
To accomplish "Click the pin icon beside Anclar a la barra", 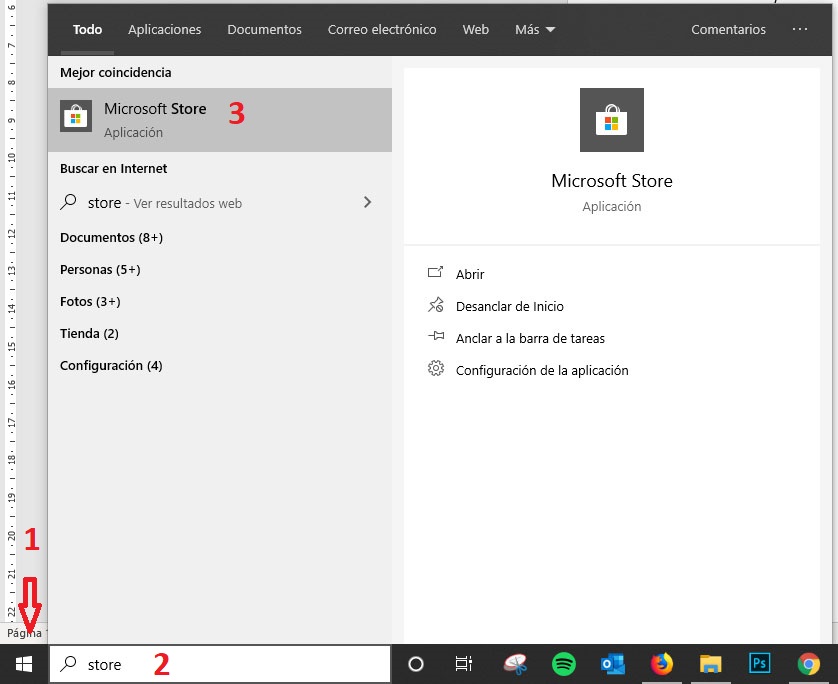I will (x=436, y=336).
